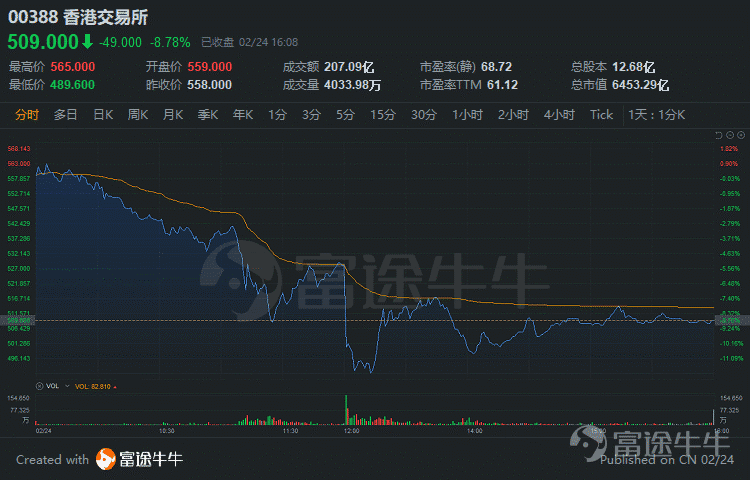Image resolution: width=750 pixels, height=480 pixels.
Task: Select the 多日 chart tab
Action: click(66, 115)
